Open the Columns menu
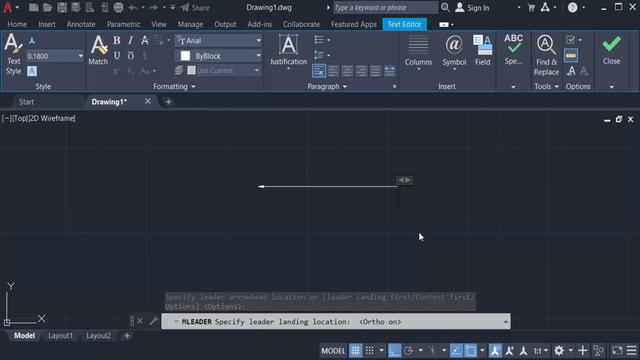Screen dimensions: 640x360 click(418, 53)
